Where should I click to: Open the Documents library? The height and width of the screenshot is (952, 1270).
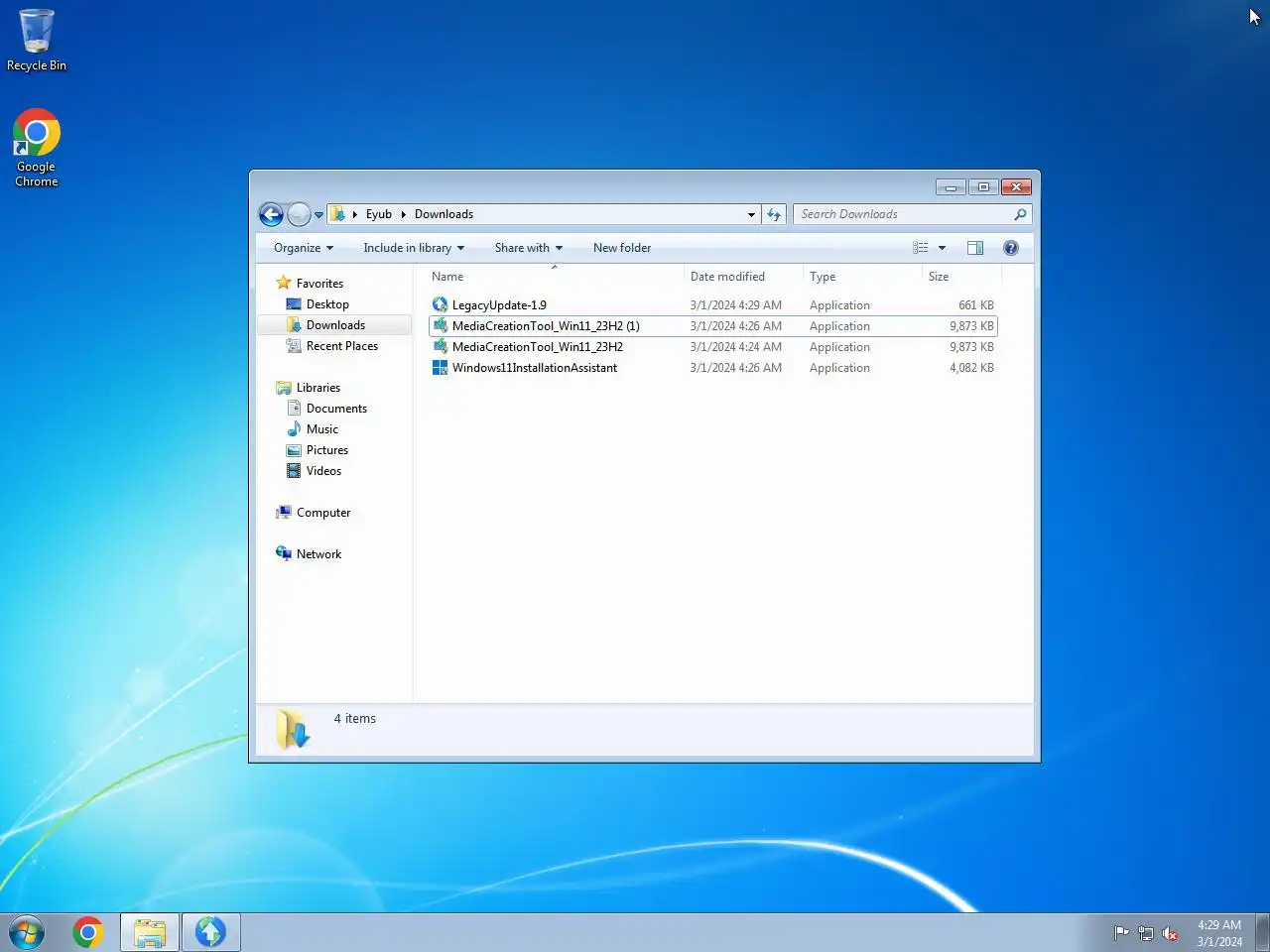336,409
